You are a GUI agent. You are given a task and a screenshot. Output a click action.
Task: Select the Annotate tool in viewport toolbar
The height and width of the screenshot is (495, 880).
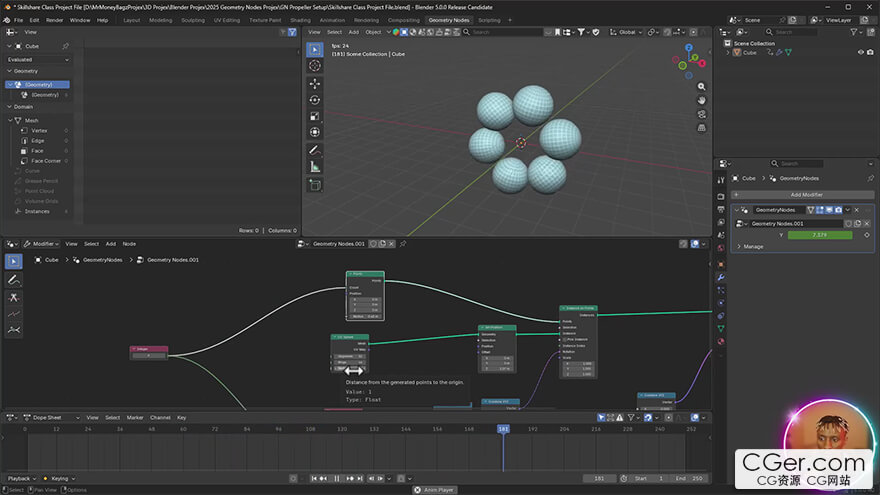[x=315, y=150]
